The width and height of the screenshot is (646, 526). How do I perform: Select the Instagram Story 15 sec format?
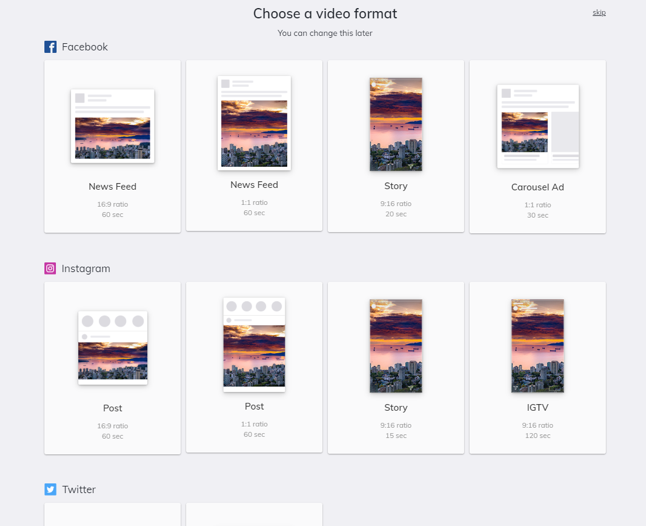coord(396,368)
